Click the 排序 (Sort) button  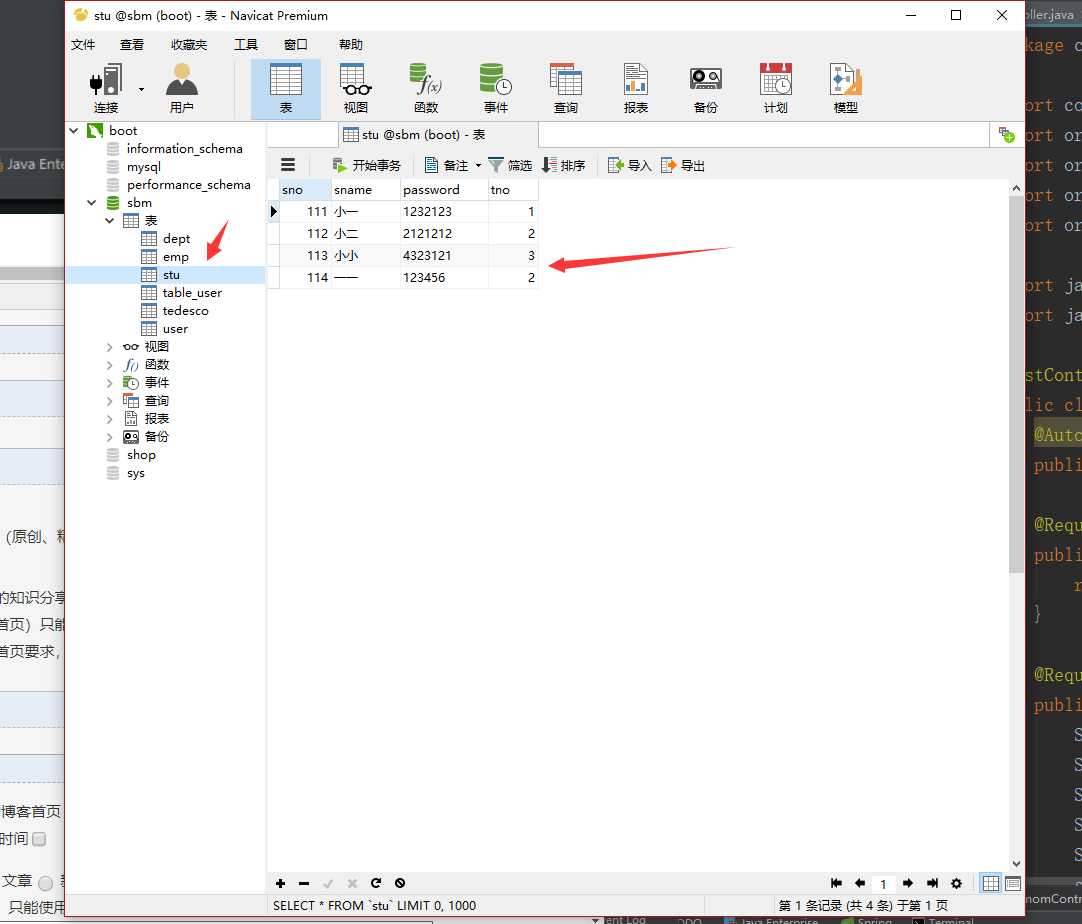[564, 165]
